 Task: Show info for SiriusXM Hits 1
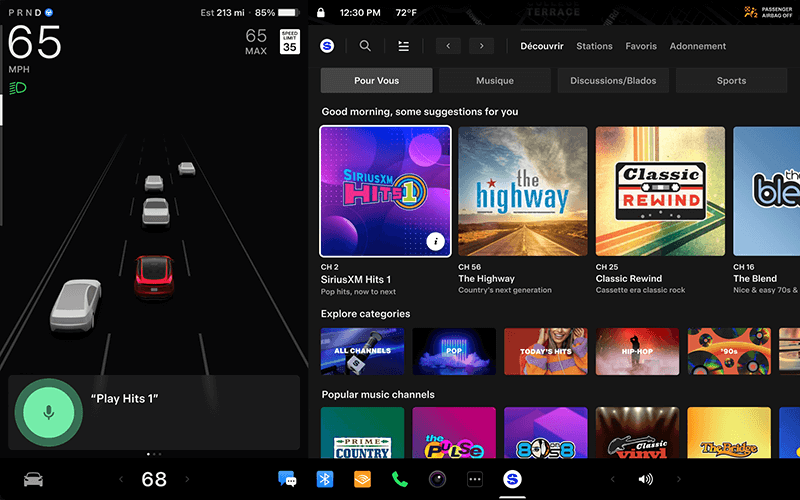(434, 240)
